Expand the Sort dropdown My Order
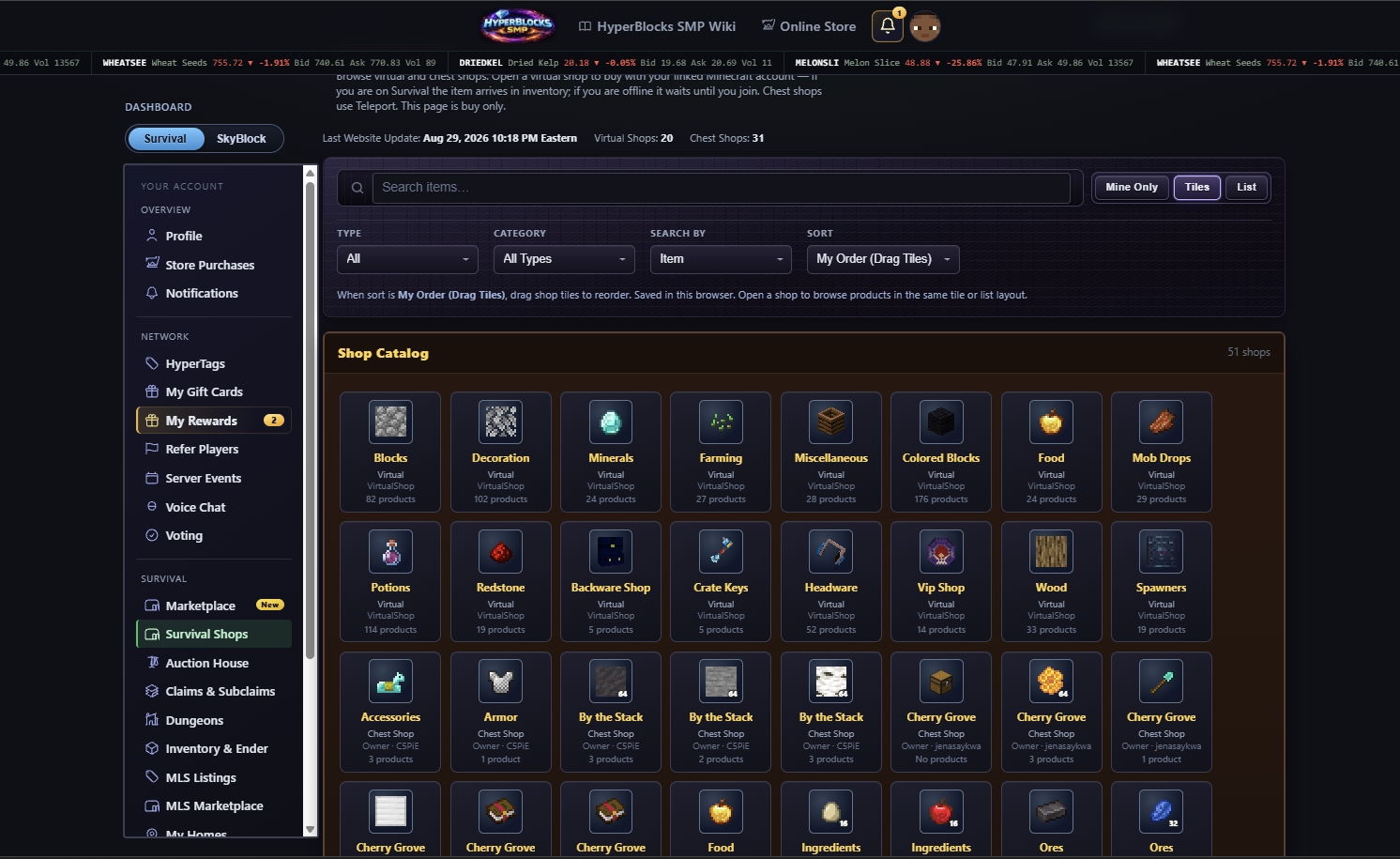Image resolution: width=1400 pixels, height=859 pixels. 883,259
